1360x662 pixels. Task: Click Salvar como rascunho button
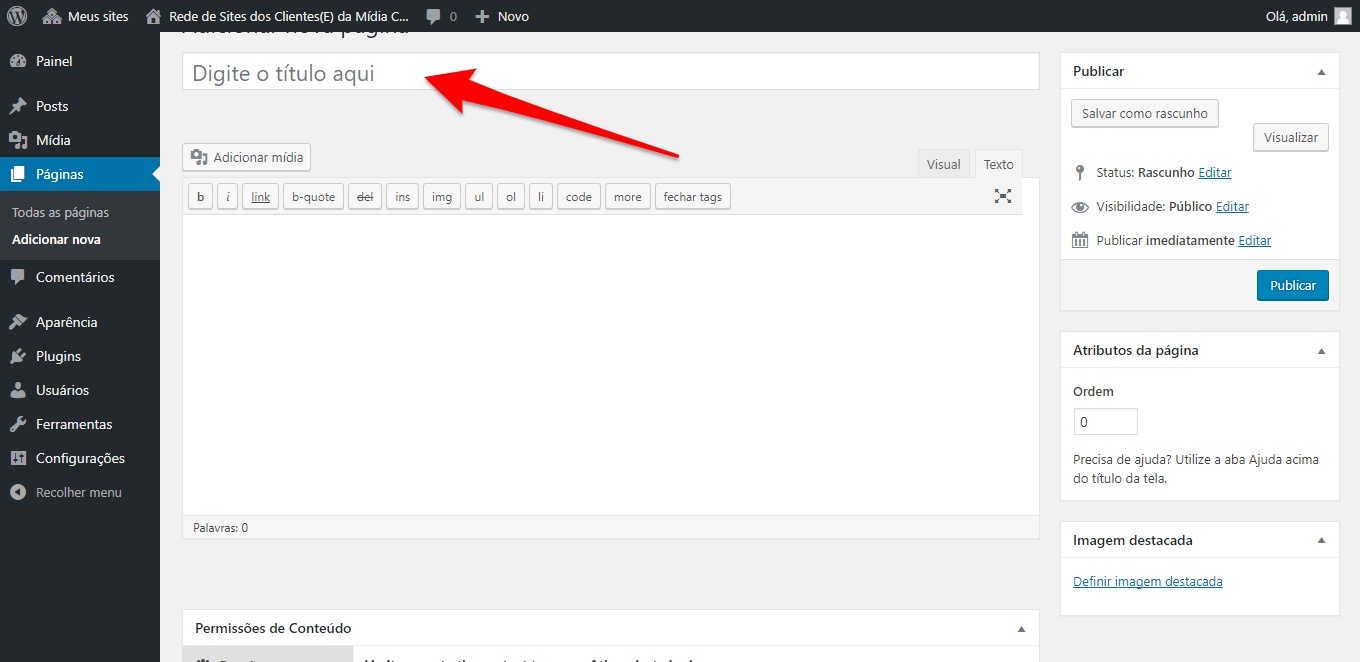(x=1144, y=113)
